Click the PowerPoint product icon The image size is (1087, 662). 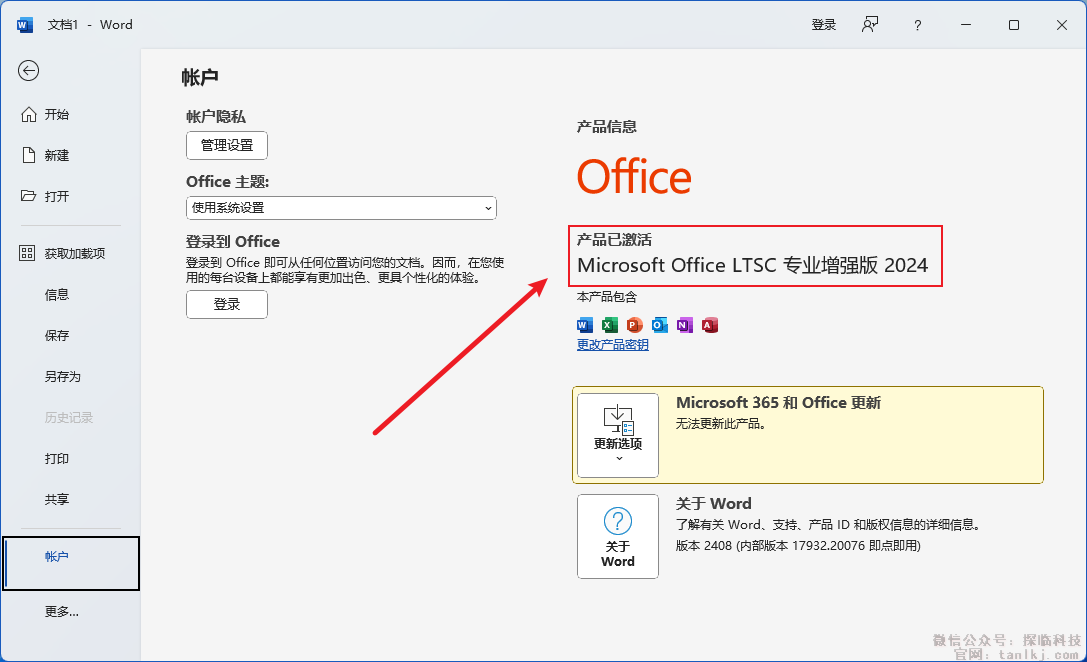634,324
